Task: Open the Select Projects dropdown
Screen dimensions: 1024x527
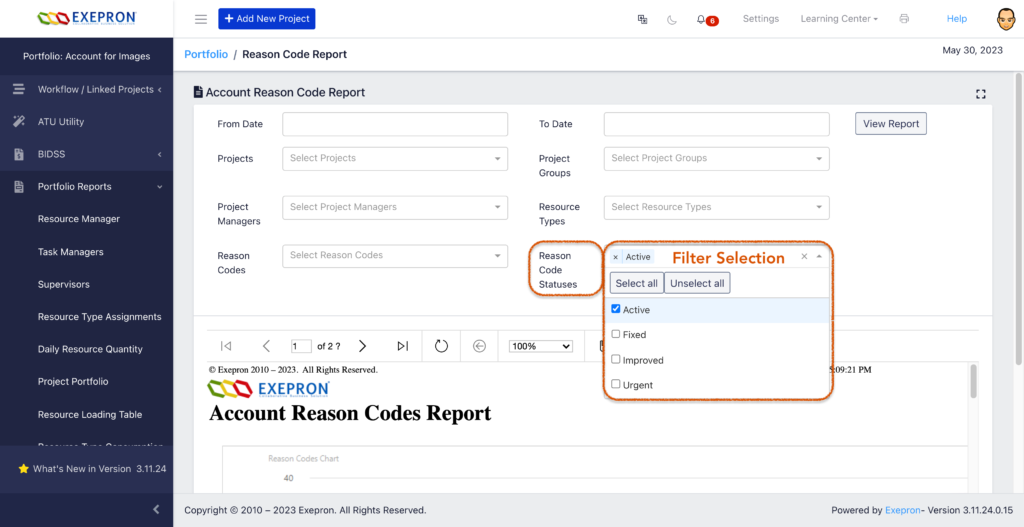Action: (395, 158)
